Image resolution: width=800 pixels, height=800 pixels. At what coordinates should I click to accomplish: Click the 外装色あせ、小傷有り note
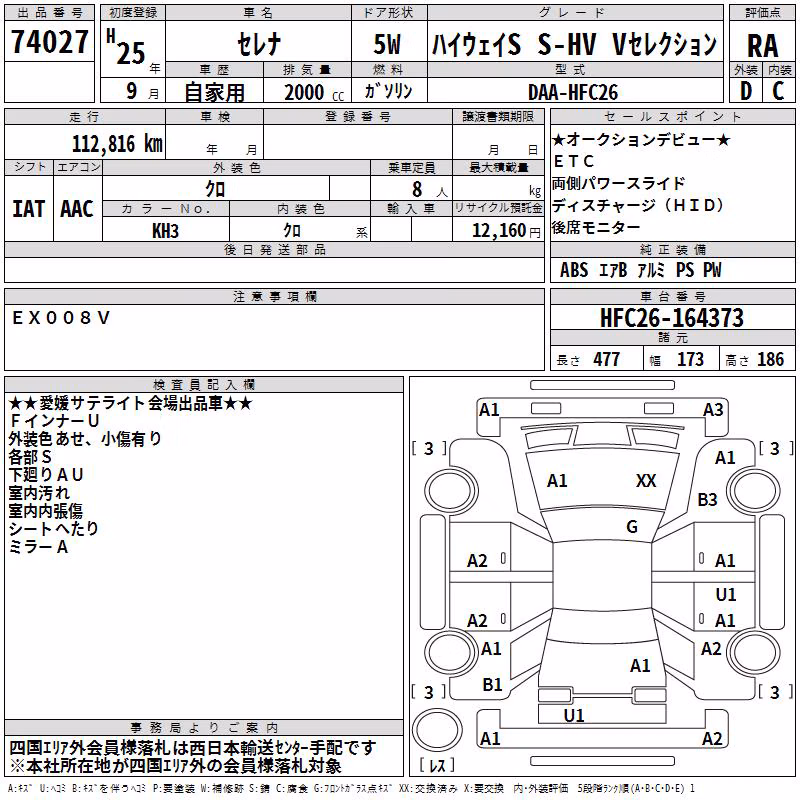pos(85,439)
